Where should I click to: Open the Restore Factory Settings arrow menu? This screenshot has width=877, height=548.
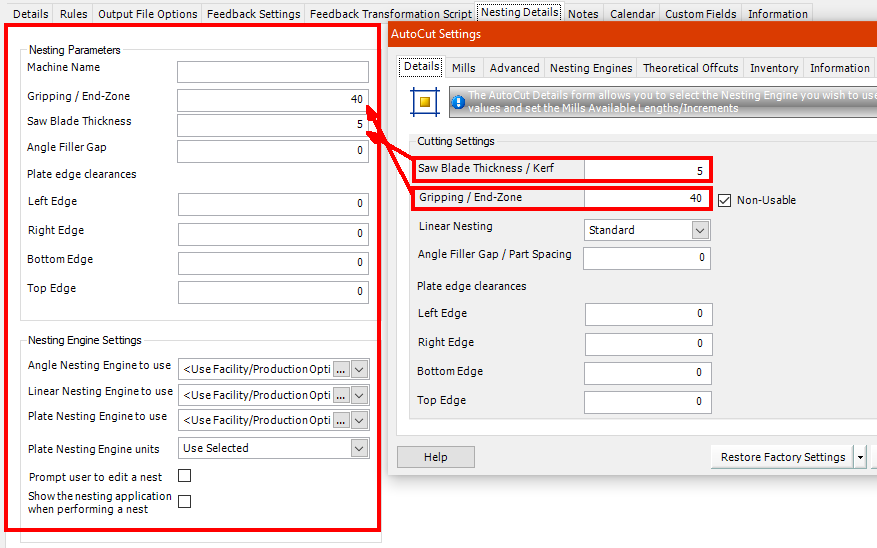click(x=860, y=457)
